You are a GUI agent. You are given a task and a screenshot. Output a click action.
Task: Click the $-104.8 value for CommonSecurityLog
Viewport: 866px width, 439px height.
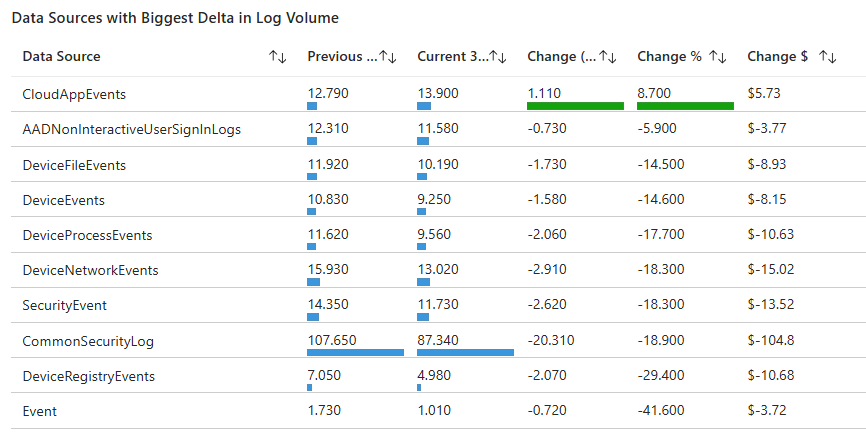click(x=772, y=341)
